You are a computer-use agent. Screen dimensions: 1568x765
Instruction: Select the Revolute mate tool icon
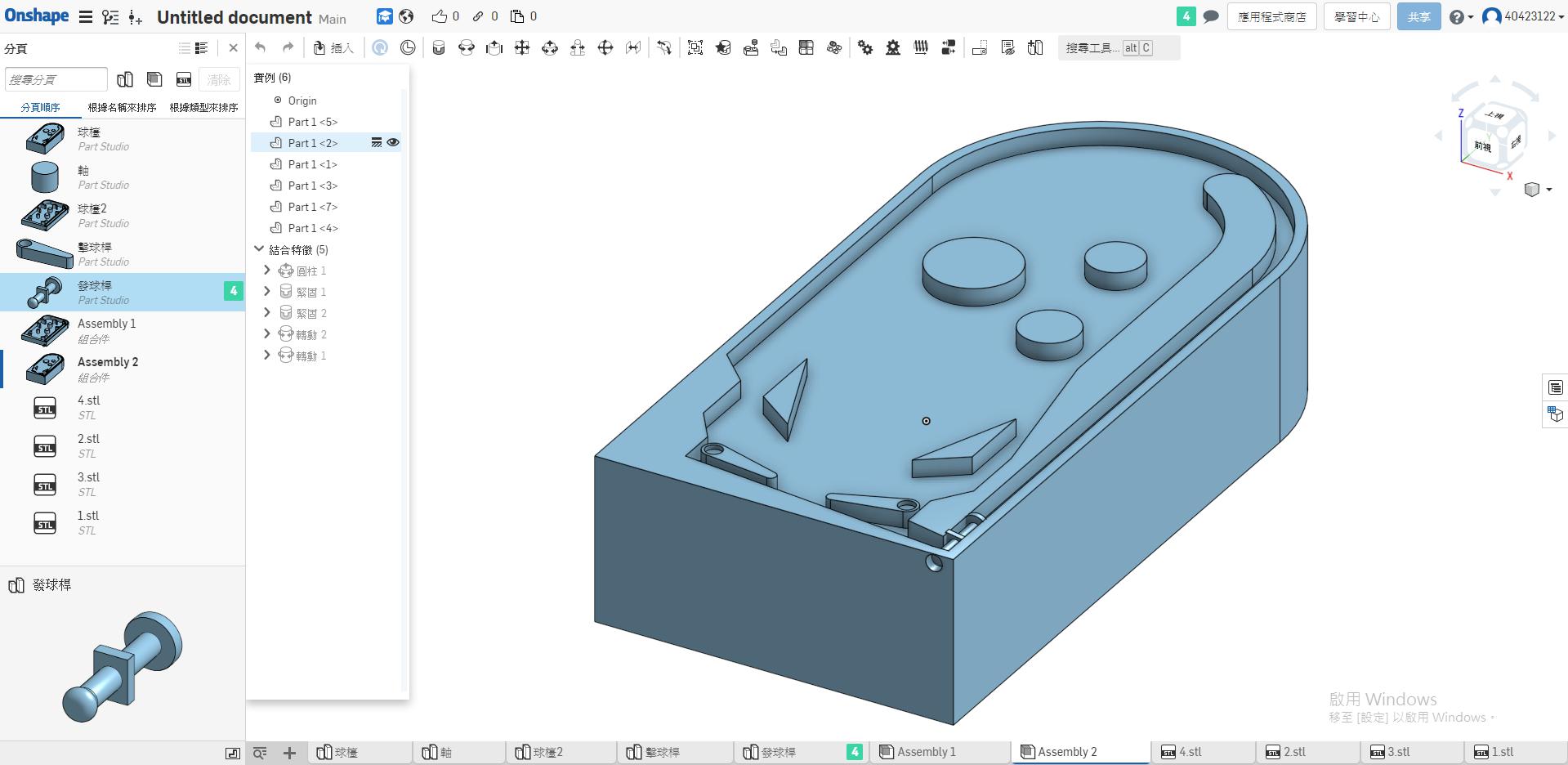coord(467,48)
